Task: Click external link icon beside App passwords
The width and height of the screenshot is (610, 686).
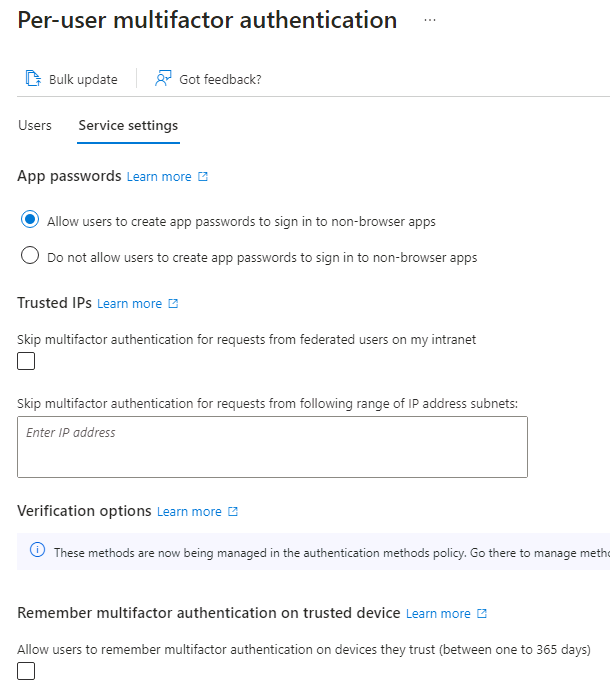Action: pos(203,176)
